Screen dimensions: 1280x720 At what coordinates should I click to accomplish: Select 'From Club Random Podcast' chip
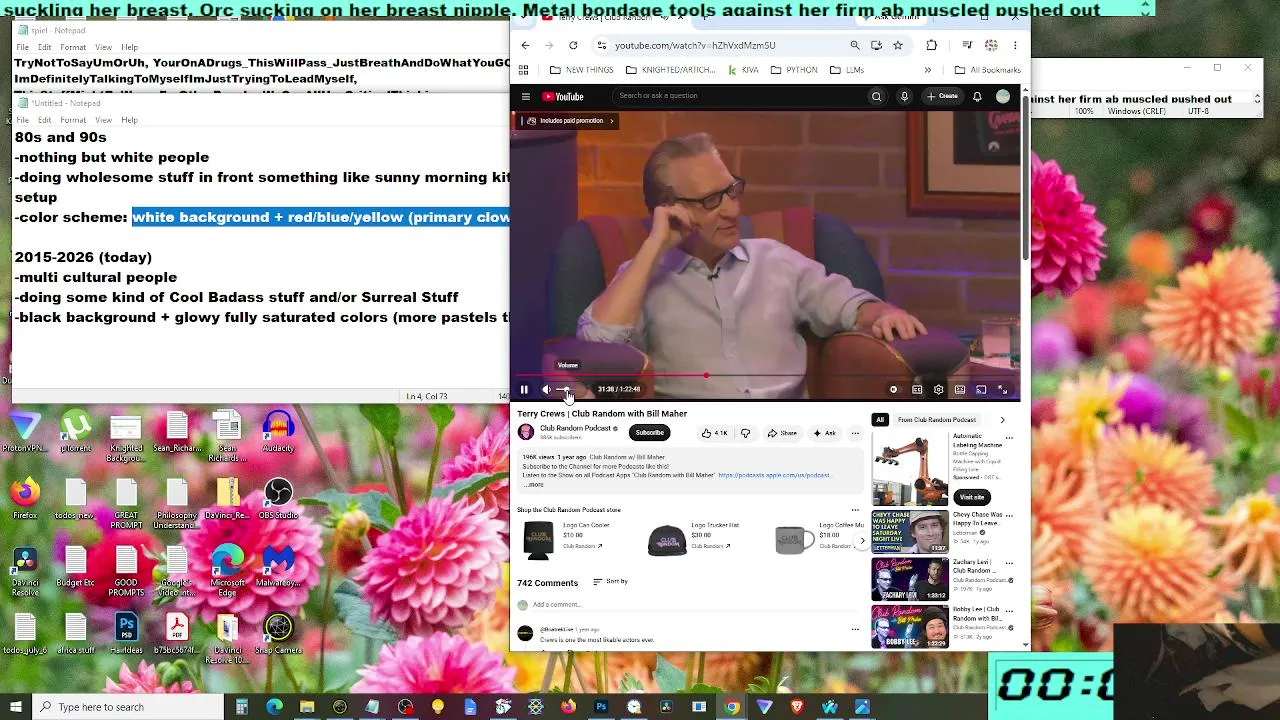(936, 420)
